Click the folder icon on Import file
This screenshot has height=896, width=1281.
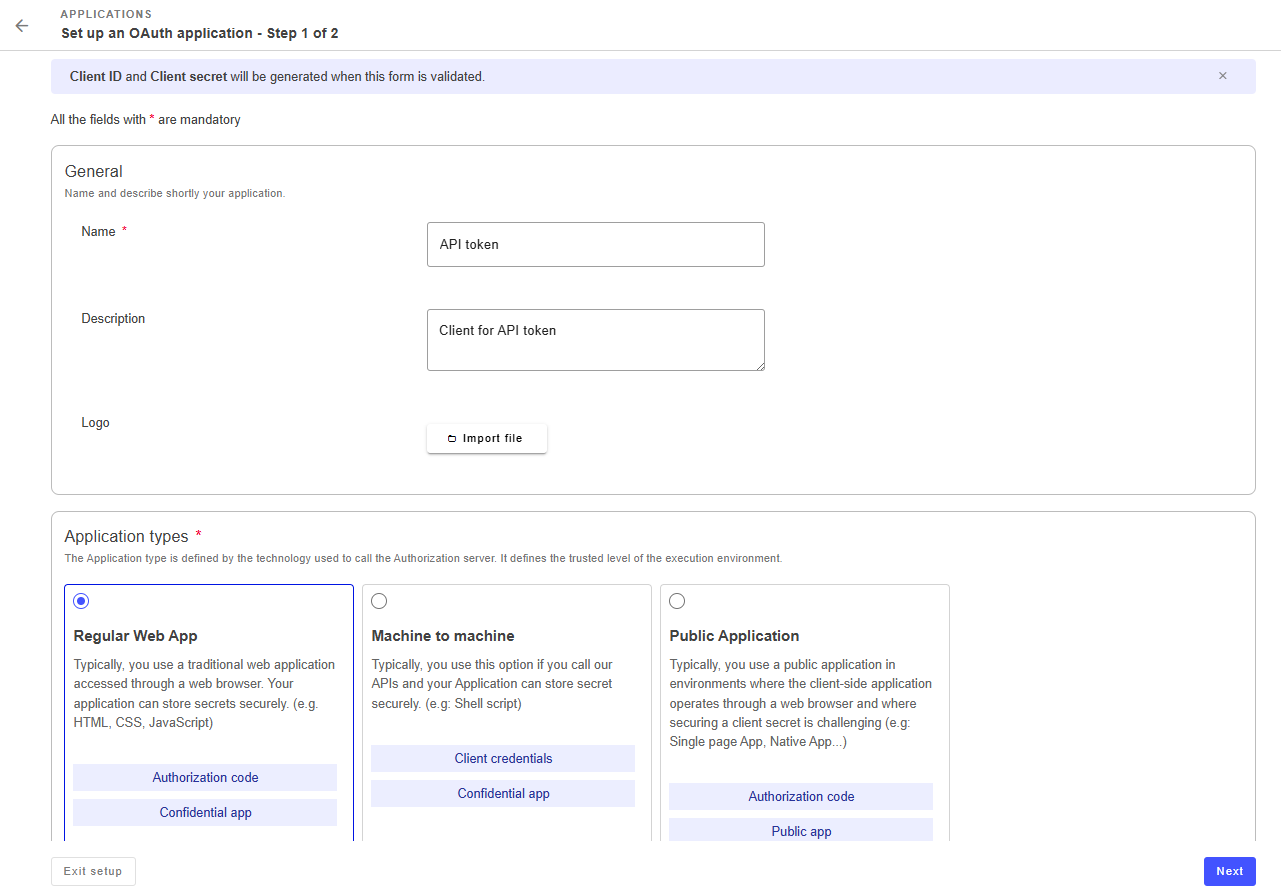point(452,439)
